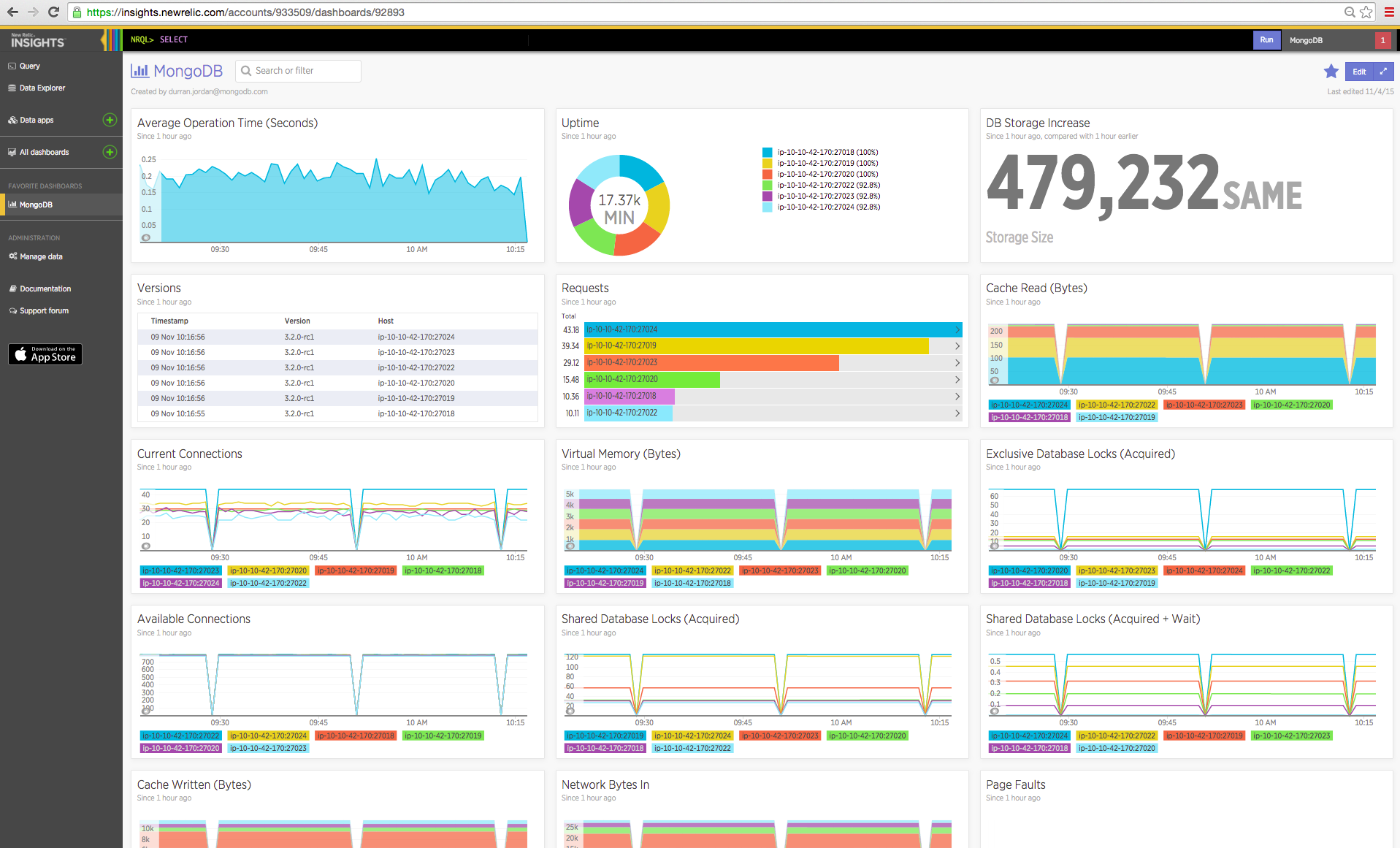The width and height of the screenshot is (1400, 848).
Task: Expand the ip-10-10-42-170:27019 request row chevron
Action: (957, 346)
